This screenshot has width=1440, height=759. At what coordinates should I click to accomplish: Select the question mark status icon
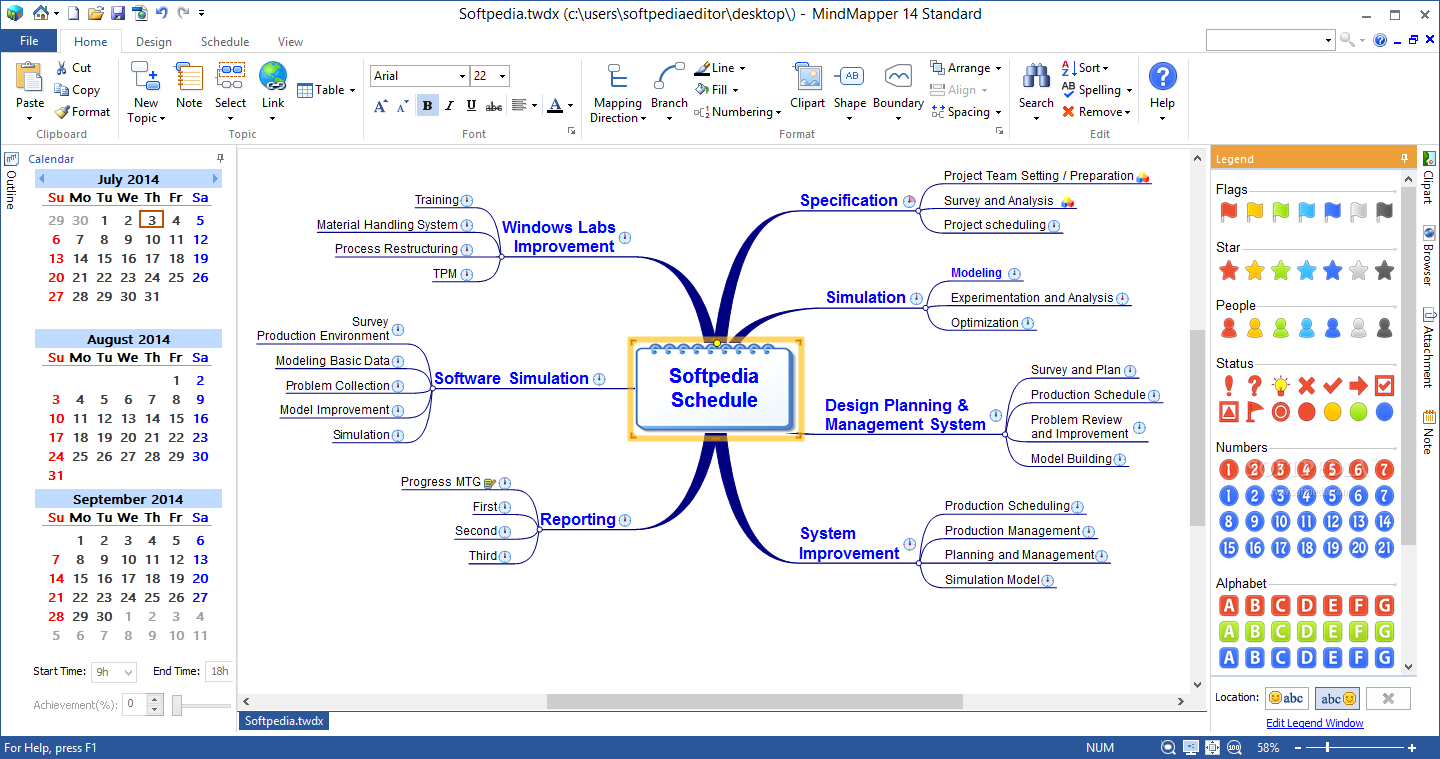[x=1254, y=386]
